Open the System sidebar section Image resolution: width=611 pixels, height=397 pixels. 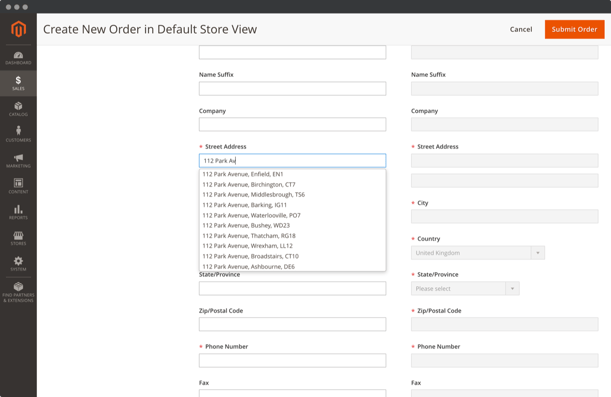18,264
